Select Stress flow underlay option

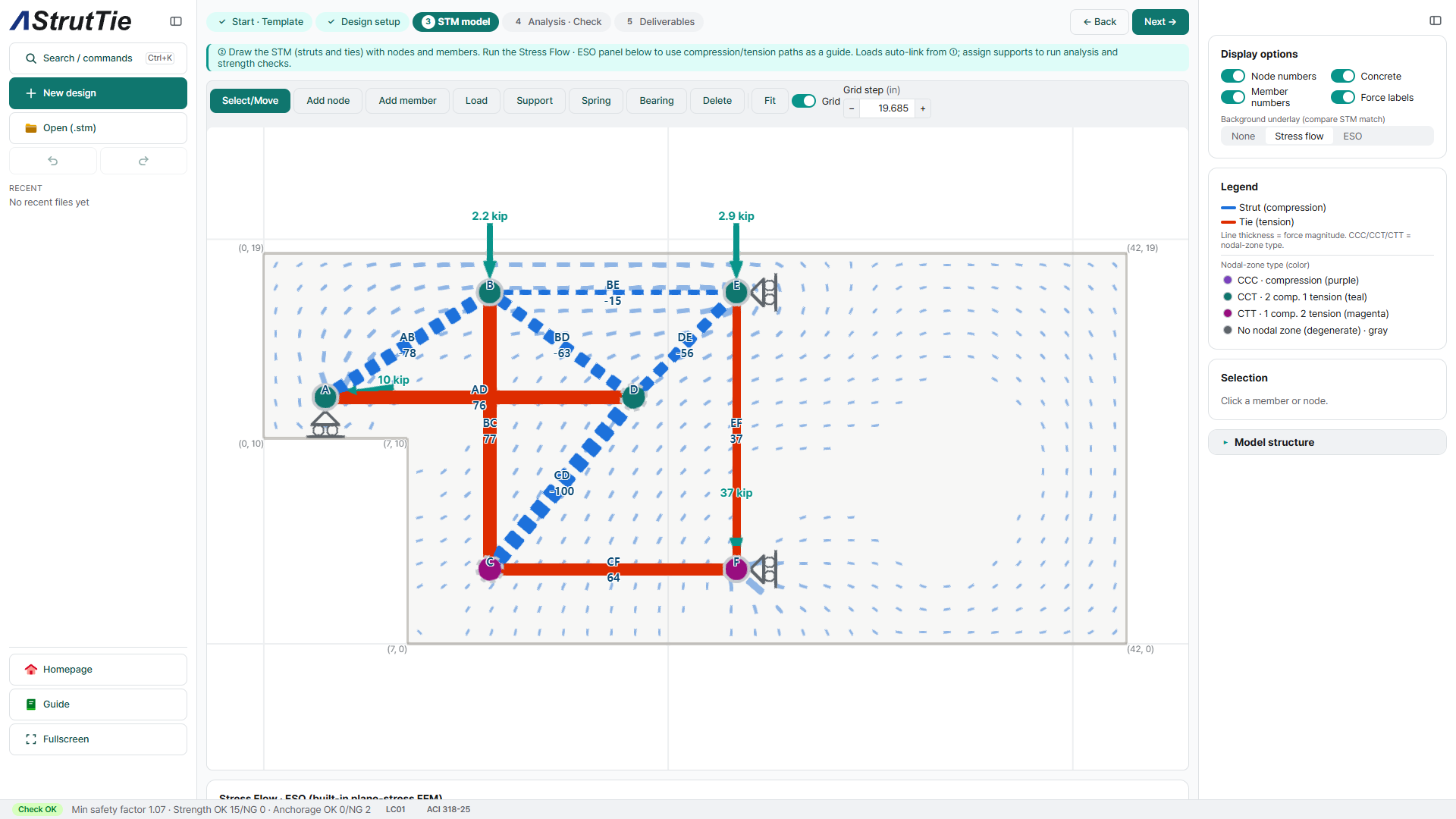pyautogui.click(x=1299, y=136)
